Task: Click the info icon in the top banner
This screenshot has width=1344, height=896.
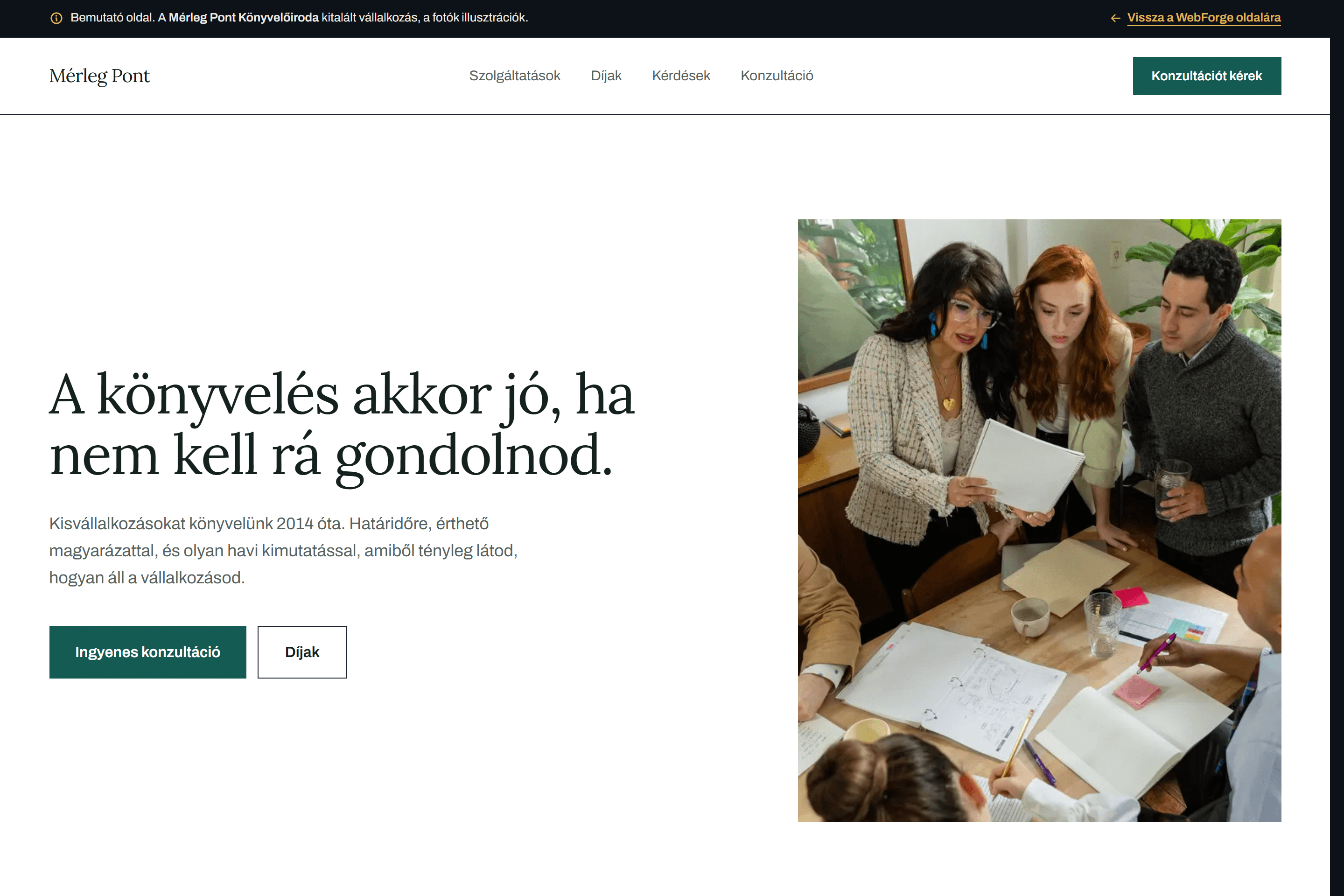Action: [x=56, y=18]
